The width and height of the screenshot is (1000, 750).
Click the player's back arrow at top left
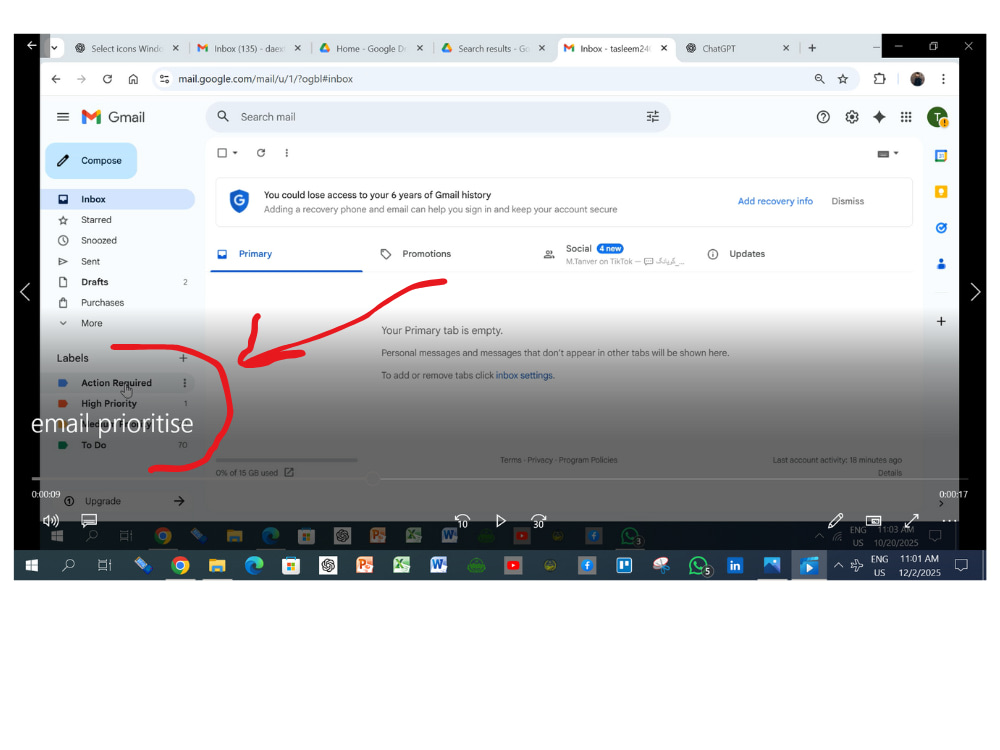pyautogui.click(x=31, y=45)
